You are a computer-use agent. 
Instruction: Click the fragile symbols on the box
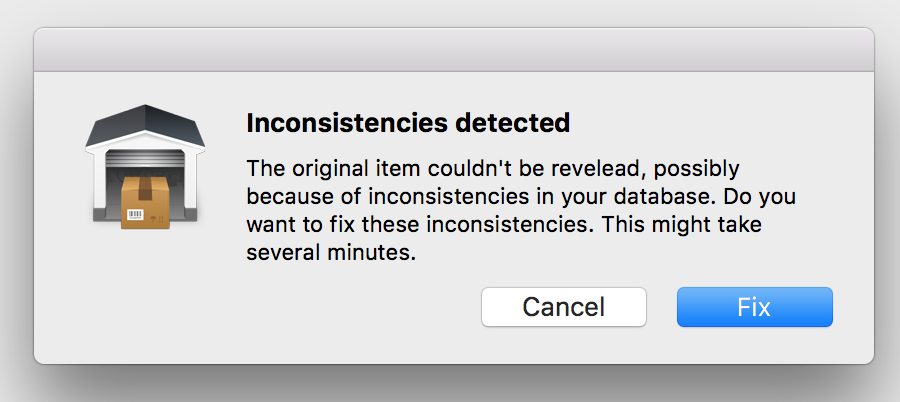click(x=157, y=219)
